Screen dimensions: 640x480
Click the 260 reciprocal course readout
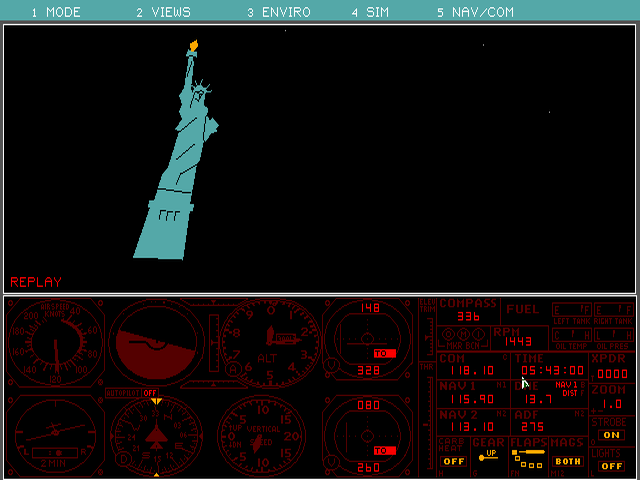coord(369,467)
